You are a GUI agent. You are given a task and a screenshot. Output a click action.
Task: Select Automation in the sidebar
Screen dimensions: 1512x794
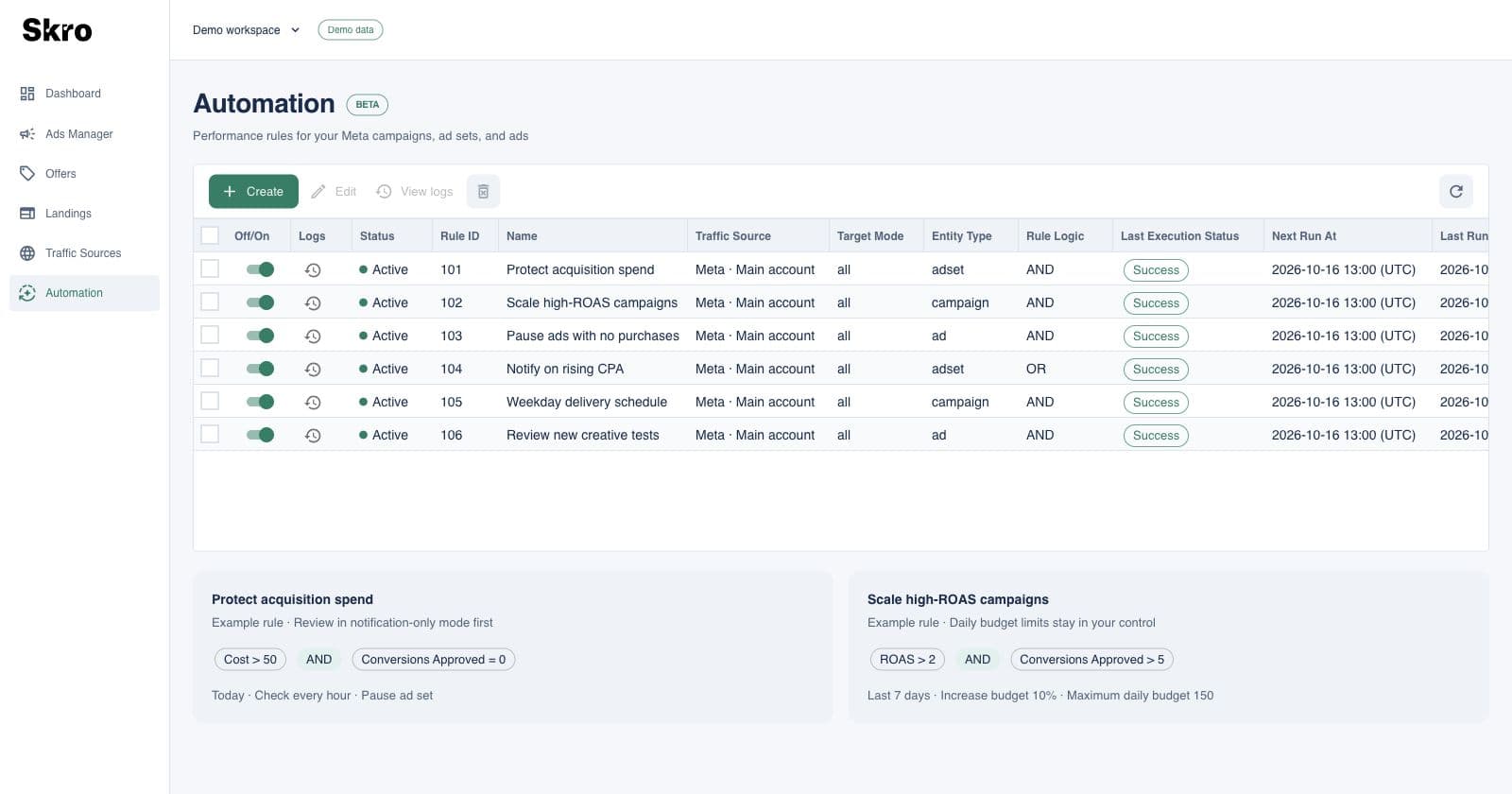84,293
